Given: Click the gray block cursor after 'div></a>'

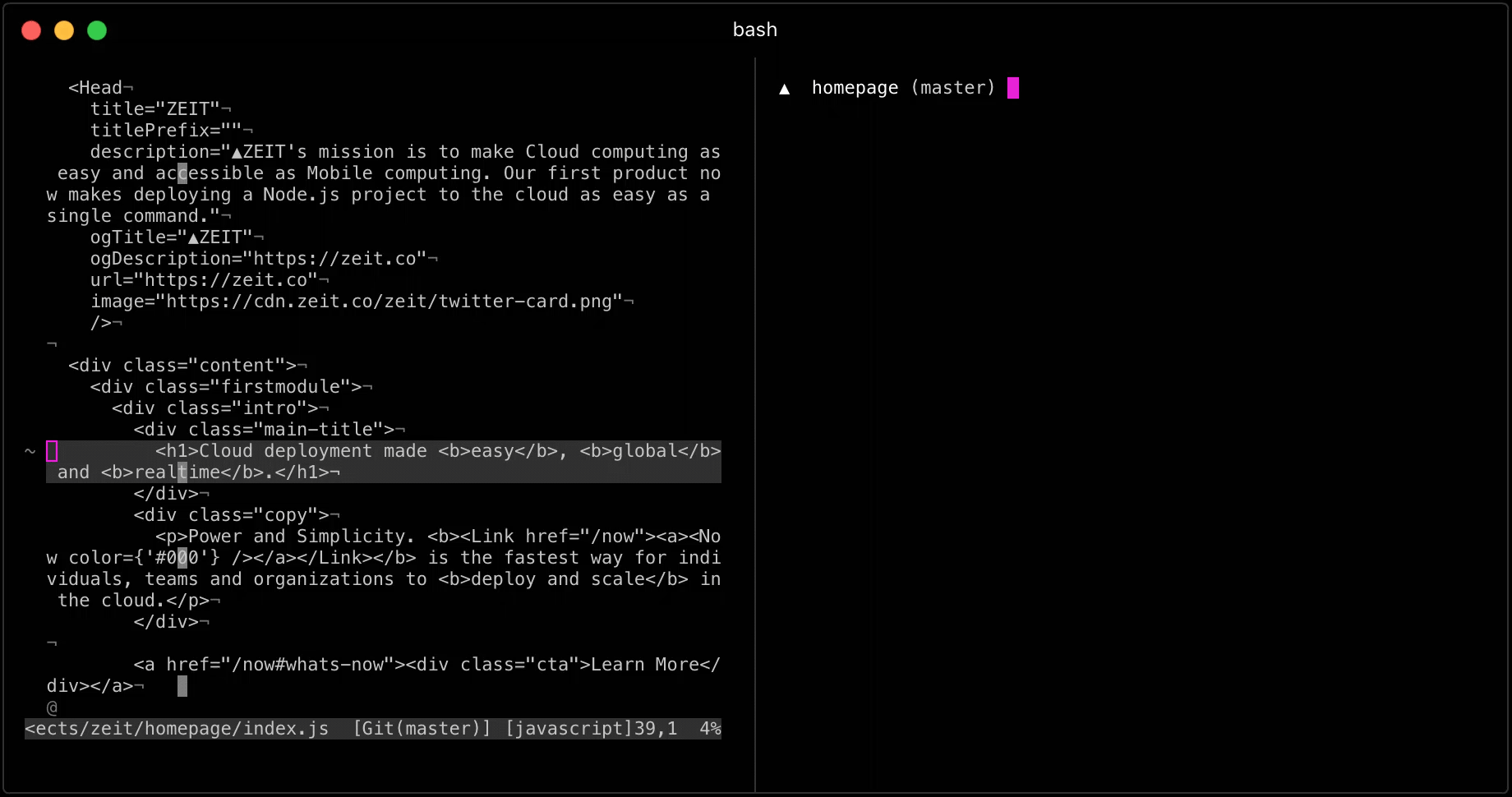Looking at the screenshot, I should click(182, 686).
